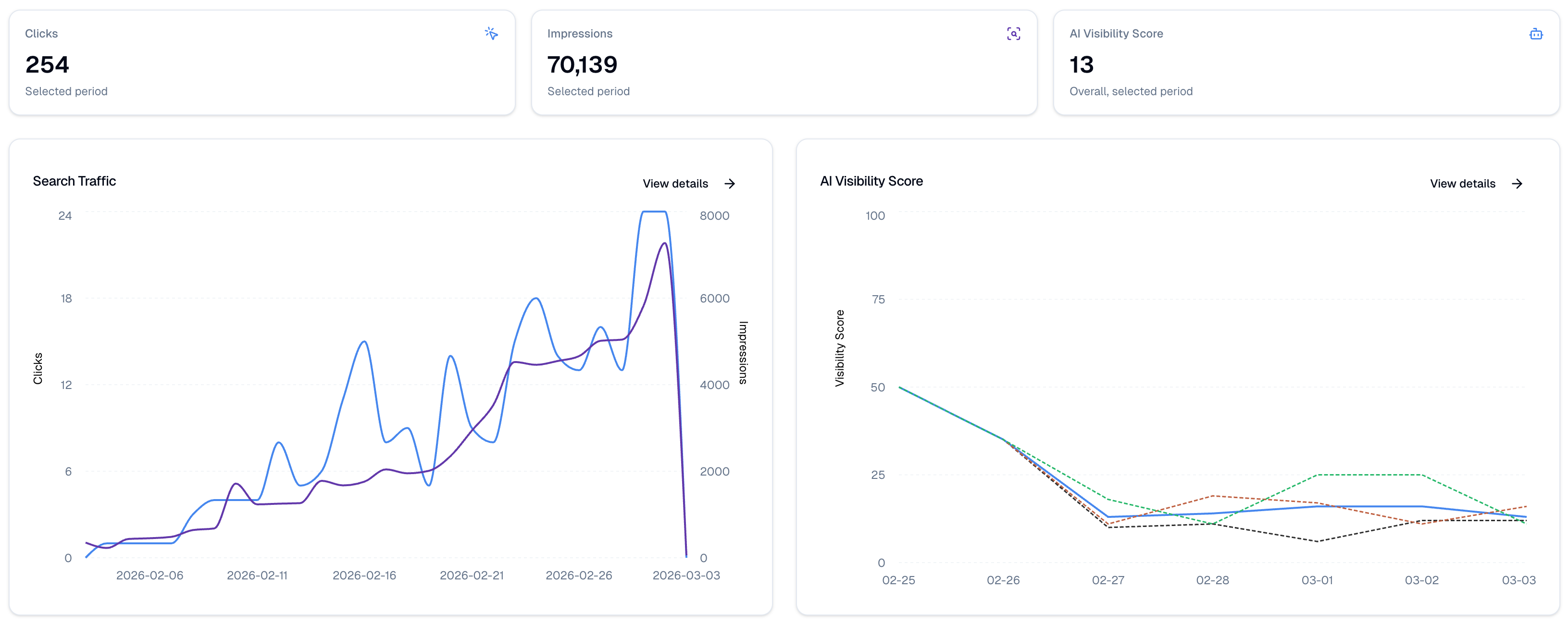Open View details for Search Traffic
The height and width of the screenshot is (627, 1568).
pyautogui.click(x=676, y=183)
